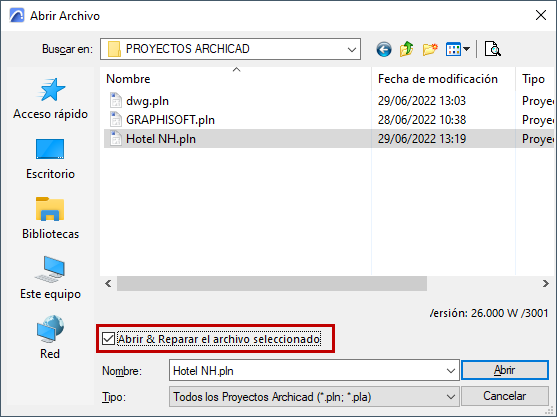Uncheck Abrir & Reparar el archivo seleccionado
This screenshot has width=557, height=417.
(108, 339)
